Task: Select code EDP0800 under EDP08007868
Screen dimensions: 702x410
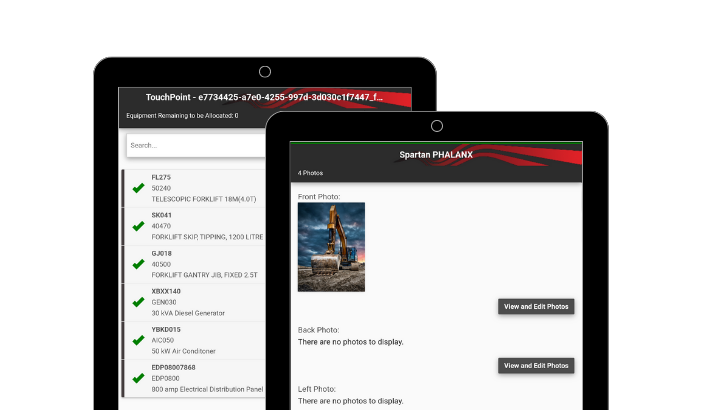Action: (x=165, y=378)
